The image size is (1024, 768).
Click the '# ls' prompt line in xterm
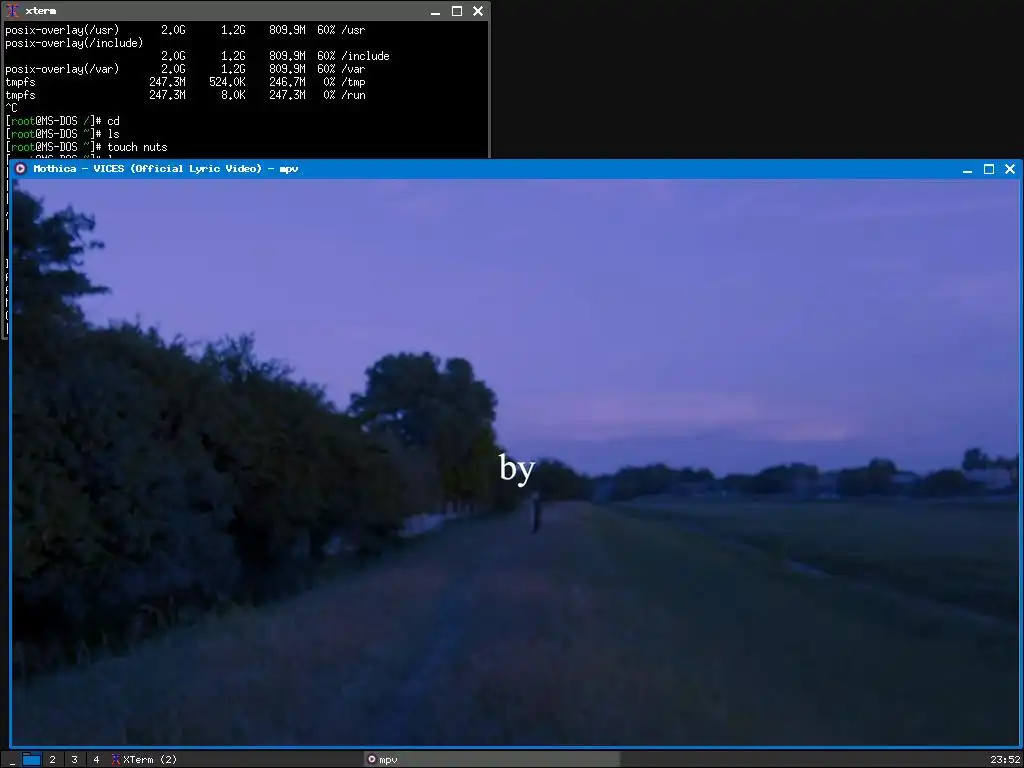63,134
